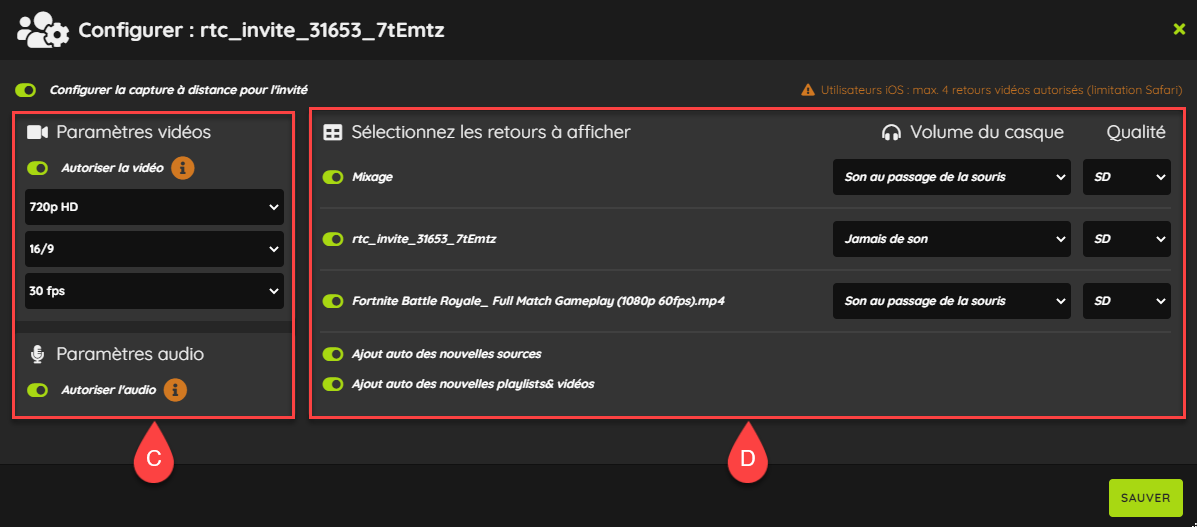The width and height of the screenshot is (1197, 527).
Task: Open the 720p HD resolution dropdown
Action: tap(154, 207)
